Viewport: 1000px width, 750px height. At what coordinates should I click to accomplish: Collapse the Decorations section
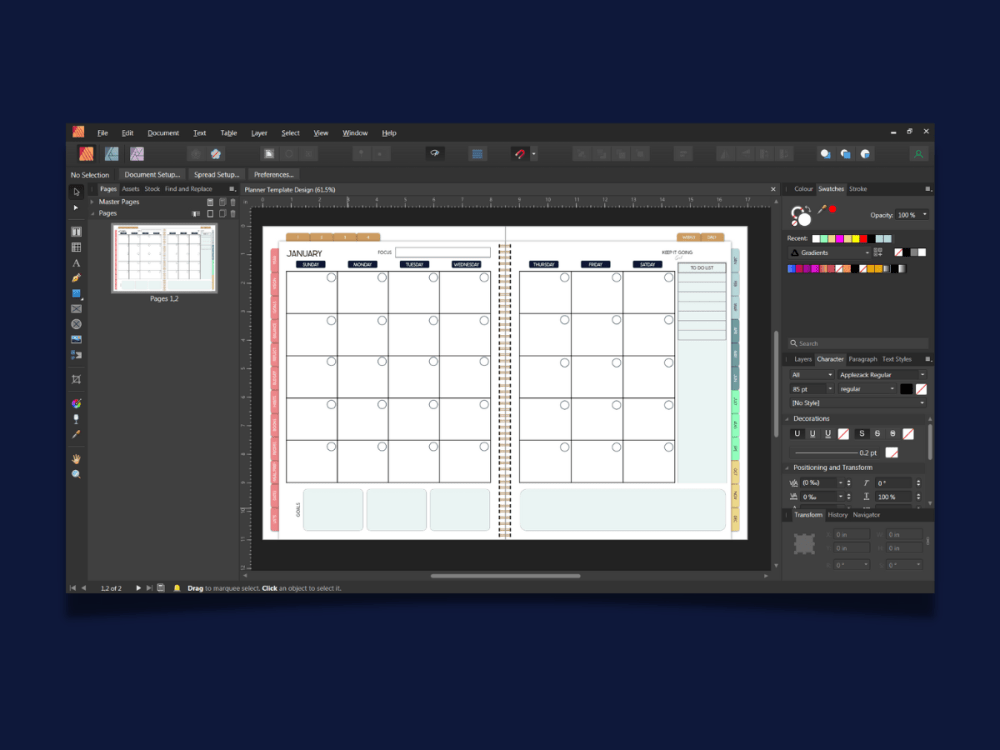coord(787,419)
